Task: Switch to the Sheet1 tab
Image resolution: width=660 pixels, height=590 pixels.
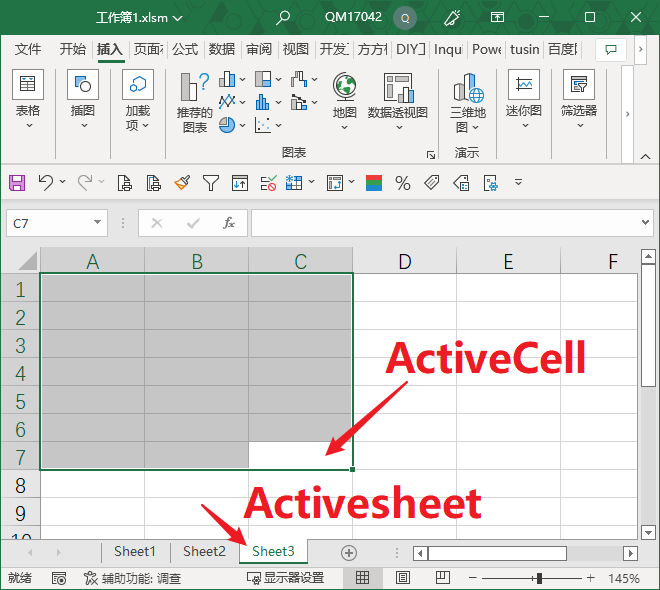Action: pos(135,551)
